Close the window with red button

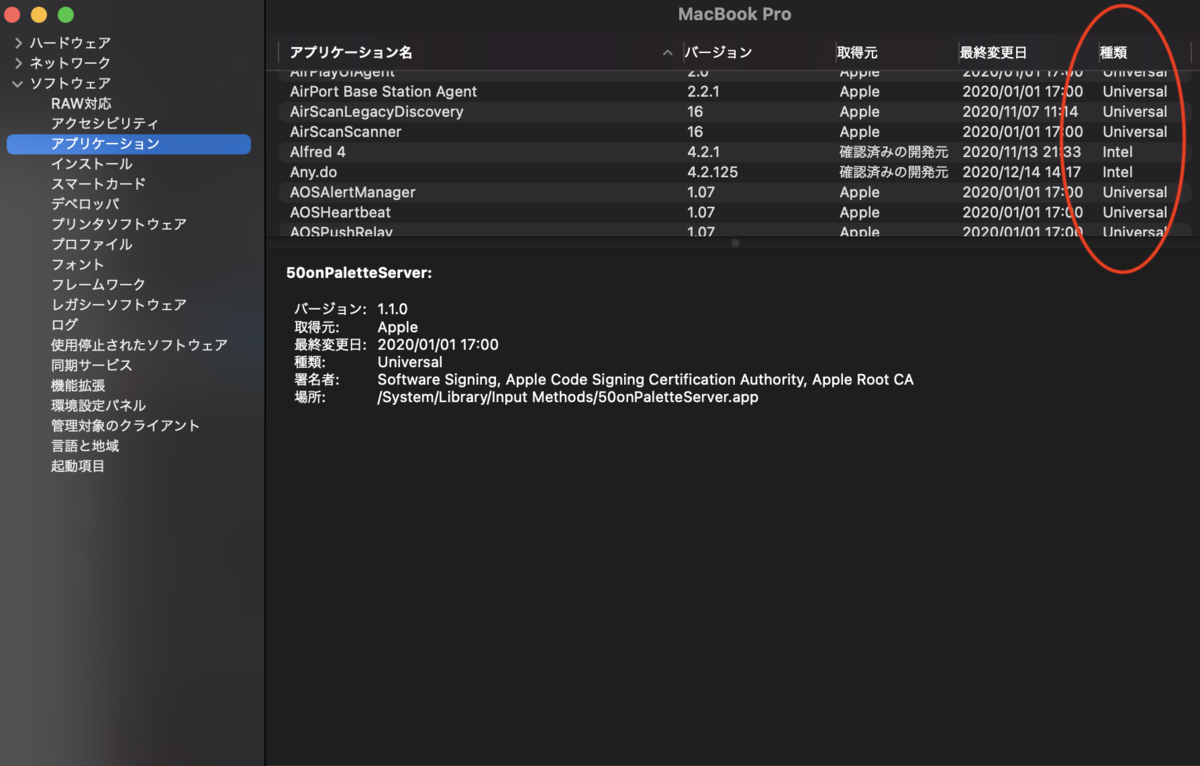tap(12, 15)
